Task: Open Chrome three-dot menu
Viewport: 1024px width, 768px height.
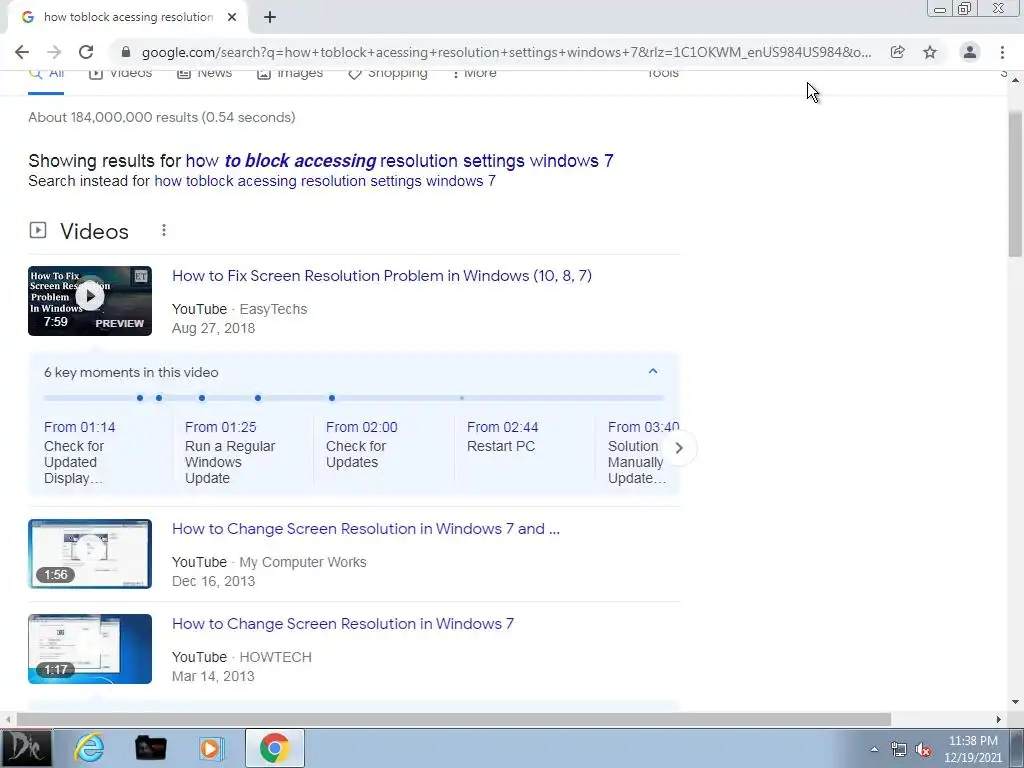Action: click(1002, 52)
